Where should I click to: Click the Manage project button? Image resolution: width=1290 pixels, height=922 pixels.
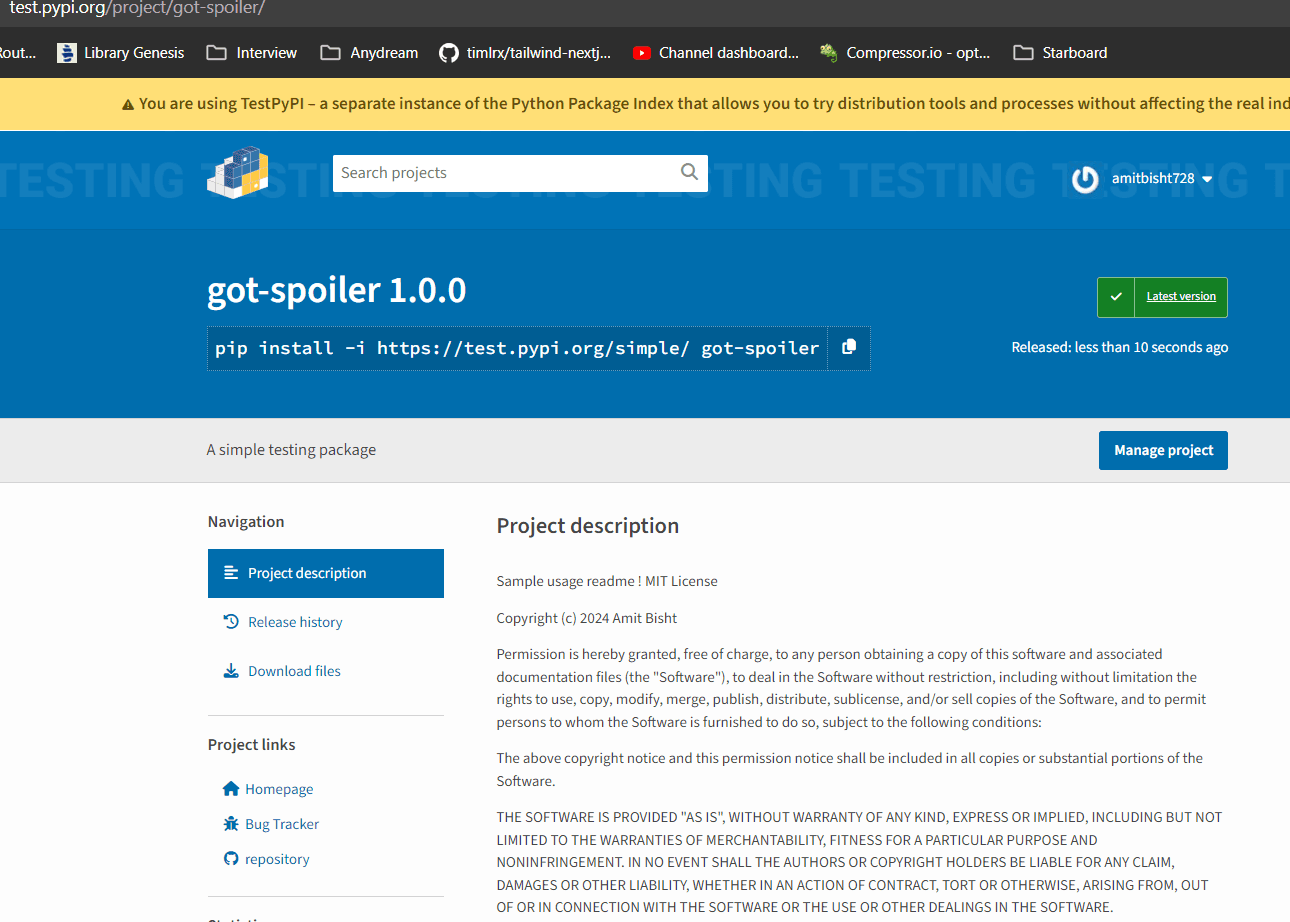1163,450
